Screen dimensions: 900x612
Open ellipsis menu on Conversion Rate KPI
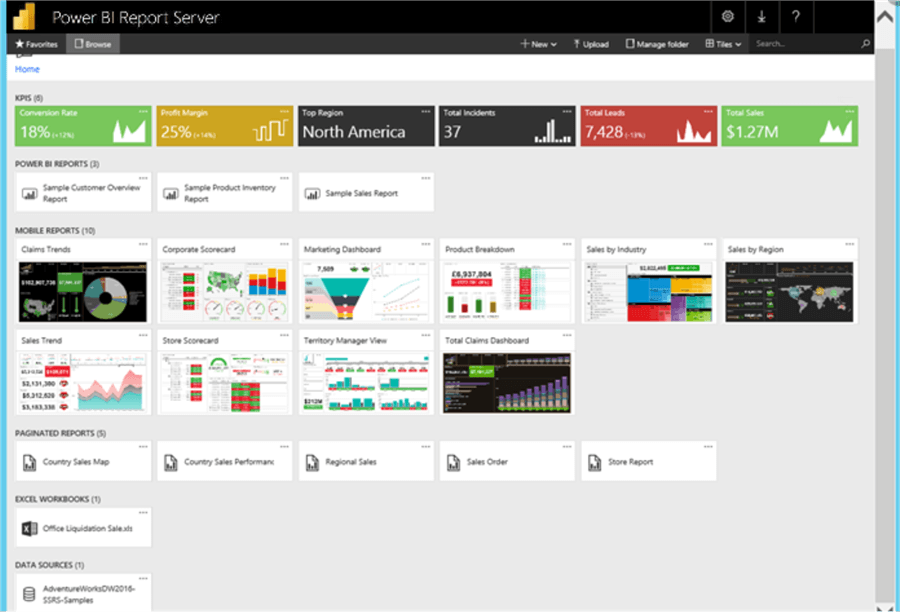[x=143, y=111]
